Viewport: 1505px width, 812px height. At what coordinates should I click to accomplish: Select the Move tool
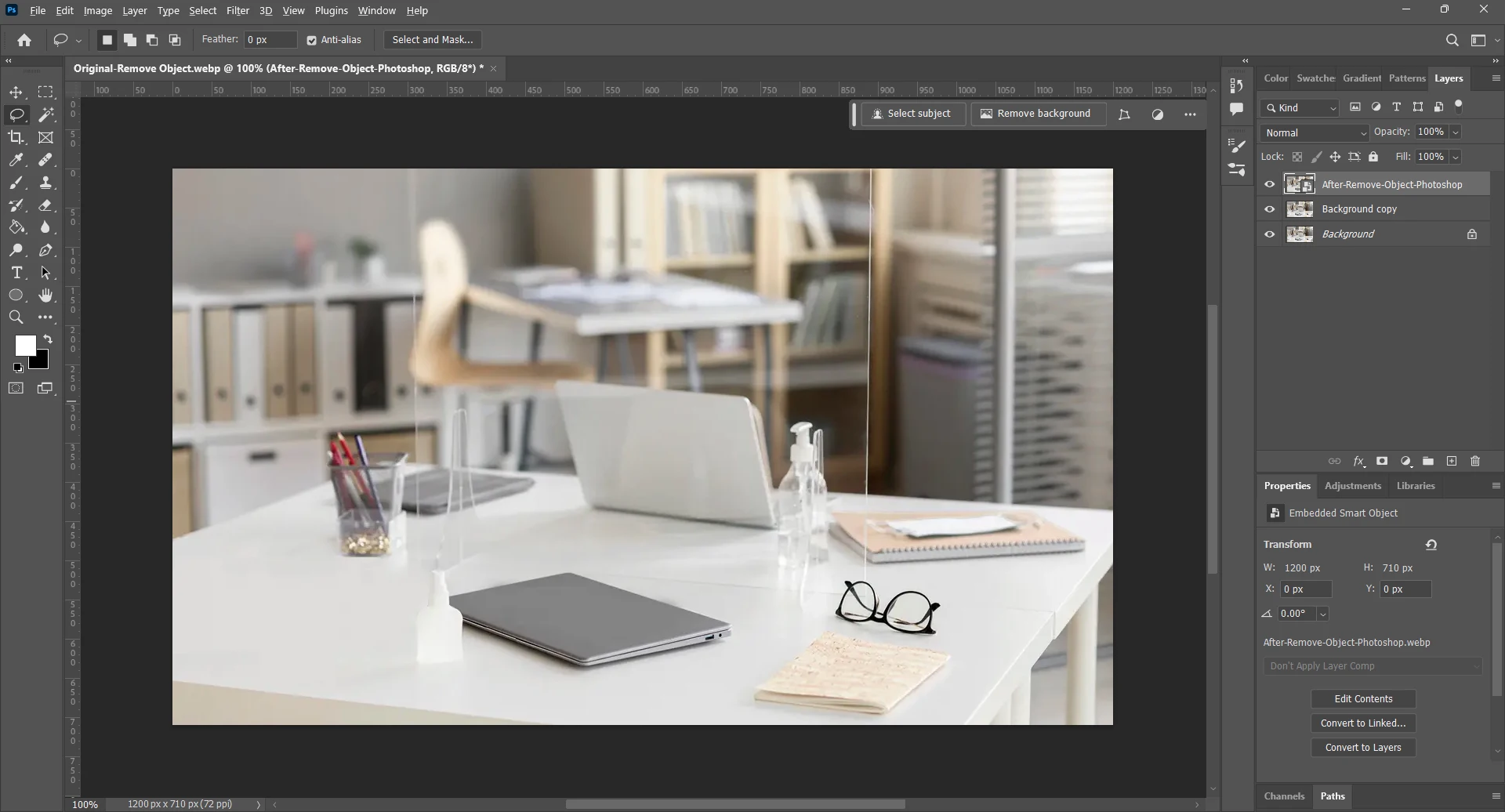click(16, 92)
